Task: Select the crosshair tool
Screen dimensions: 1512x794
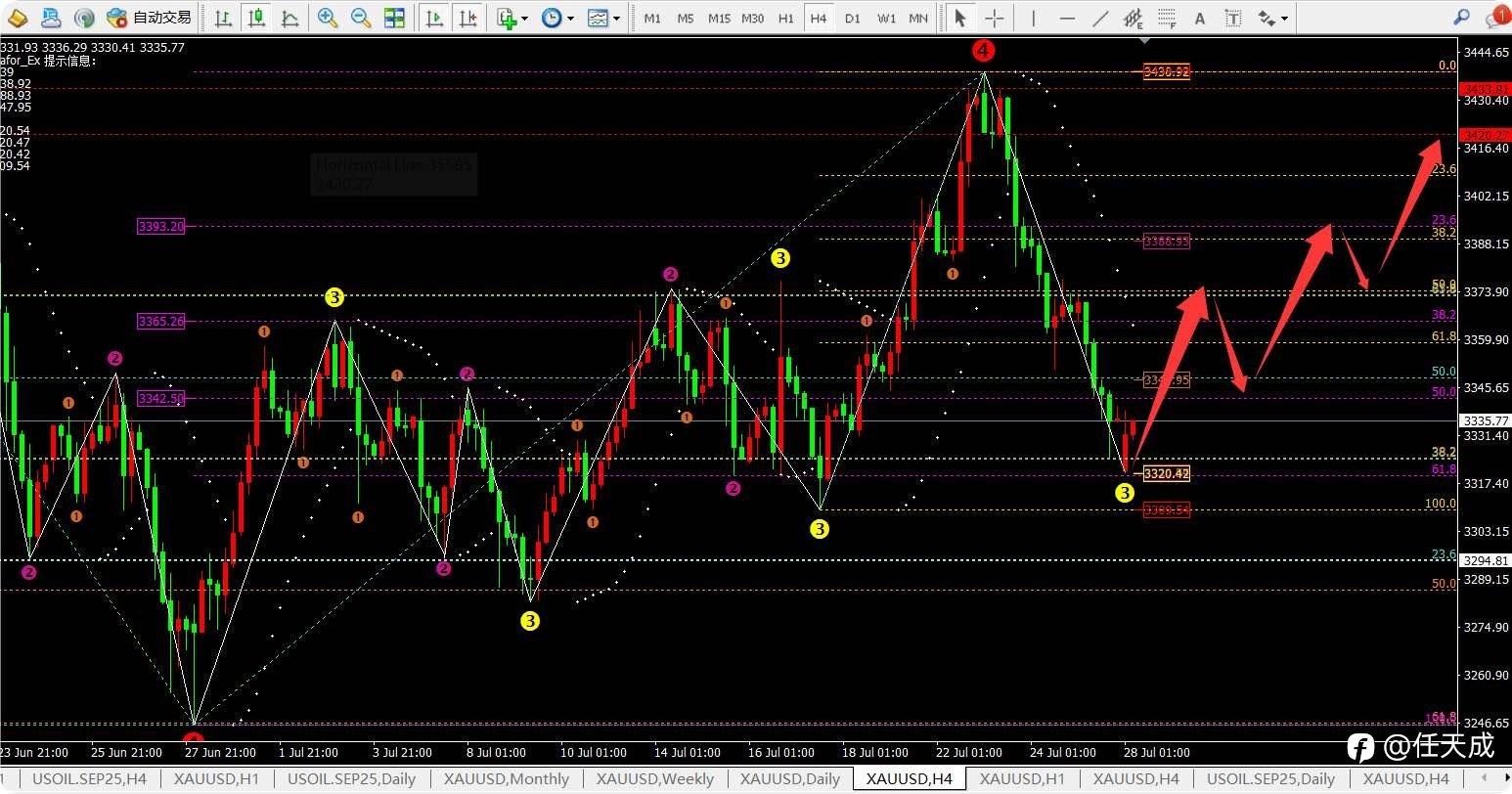Action: point(995,18)
